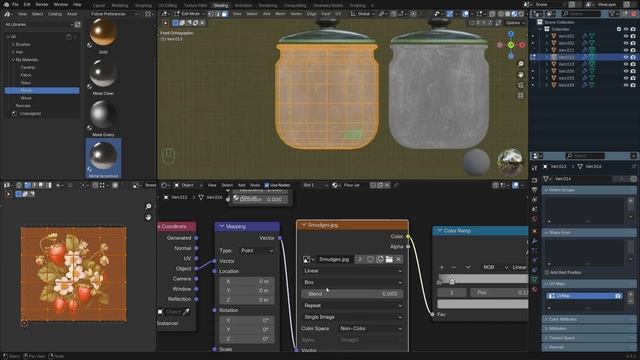Click the red X axis gizmo handle
Image resolution: width=640 pixels, height=360 pixels.
pyautogui.click(x=522, y=45)
